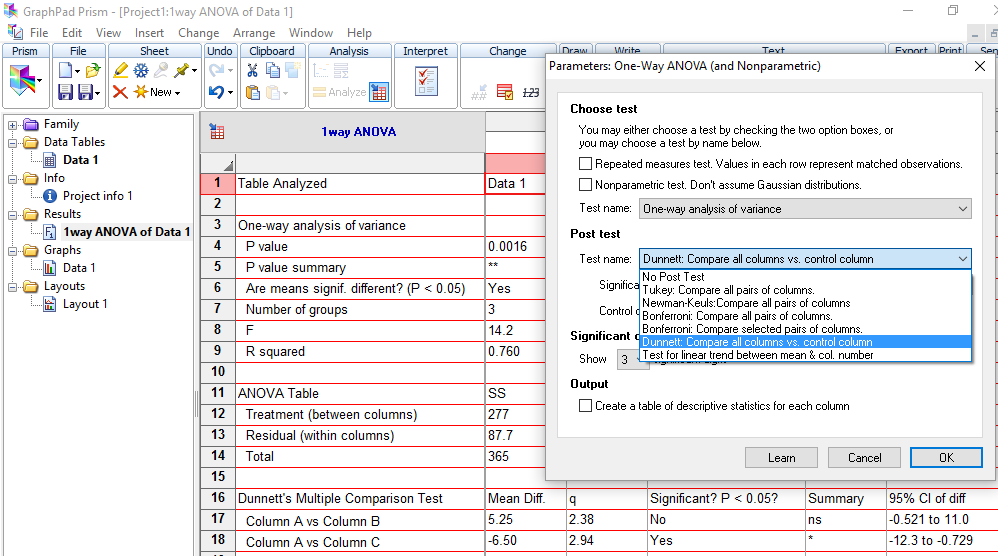Collapse the Post test Dunnett dropdown arrow
The width and height of the screenshot is (998, 556).
[962, 259]
